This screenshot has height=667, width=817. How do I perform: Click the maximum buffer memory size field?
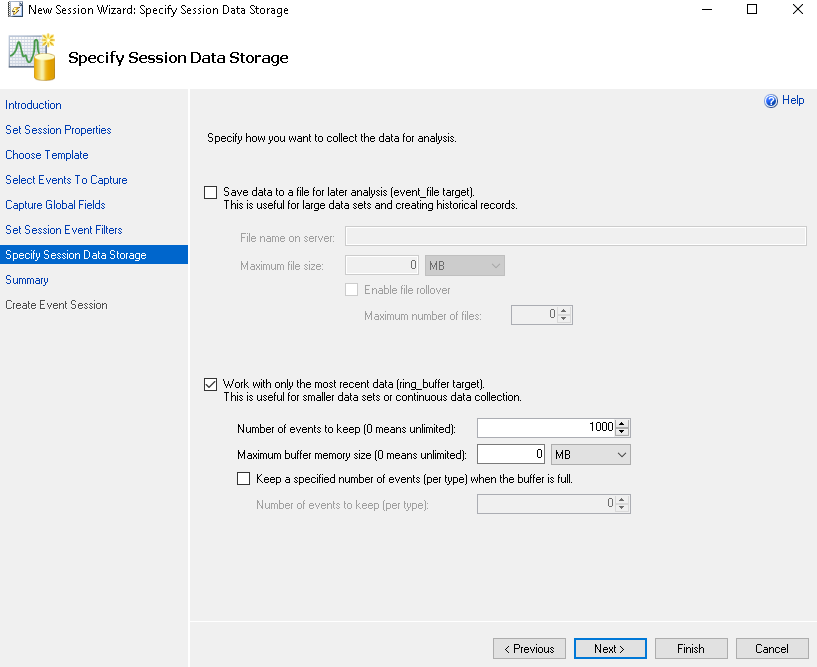click(x=511, y=454)
